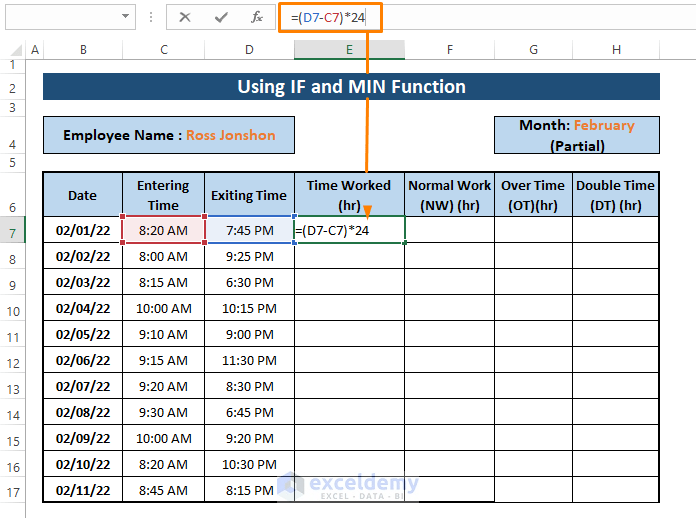The width and height of the screenshot is (696, 518).
Task: Click the formula bar text =(D7-C7)*24
Action: point(328,18)
